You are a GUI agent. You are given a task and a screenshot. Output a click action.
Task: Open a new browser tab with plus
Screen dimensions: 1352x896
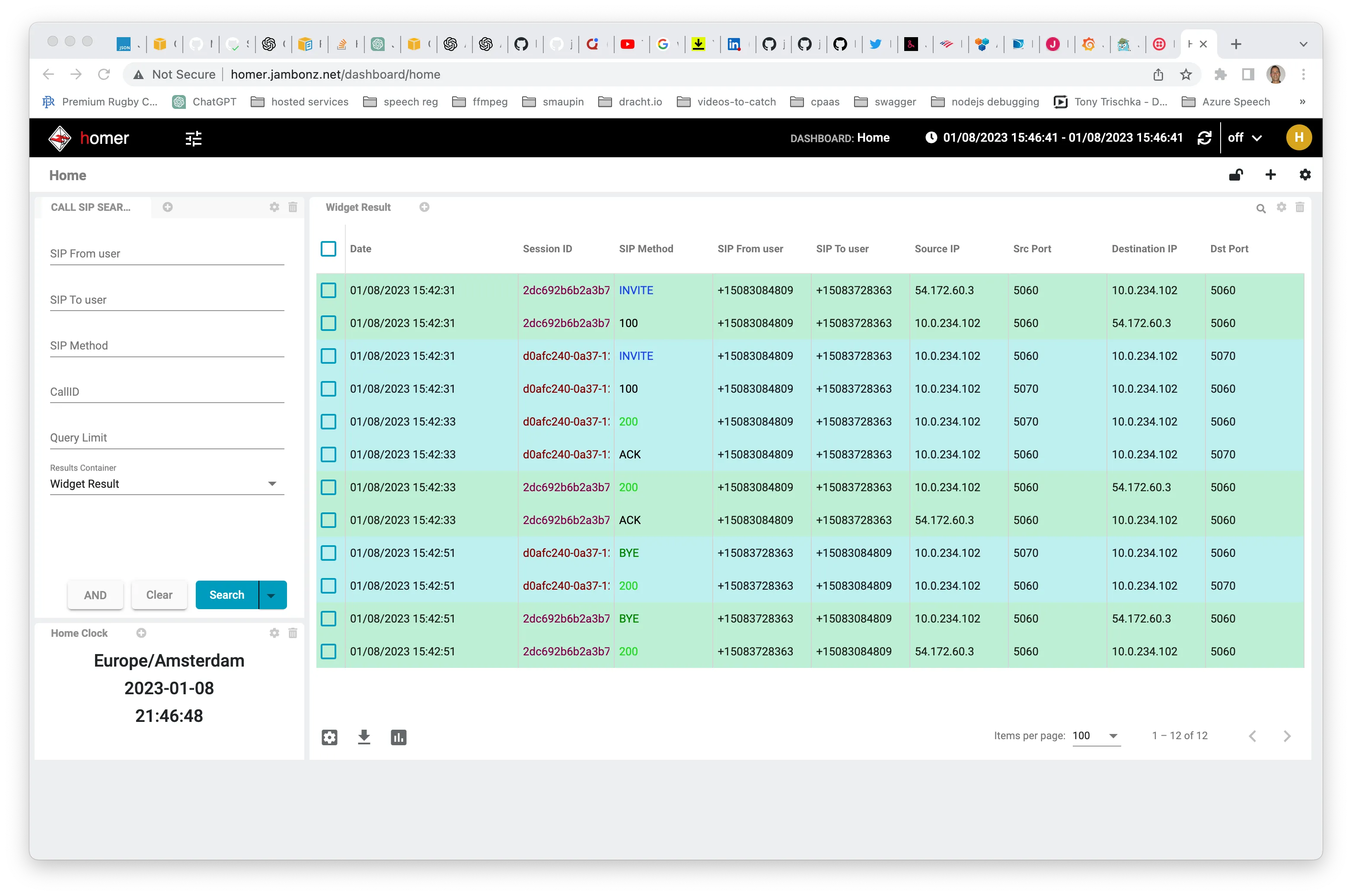tap(1235, 44)
